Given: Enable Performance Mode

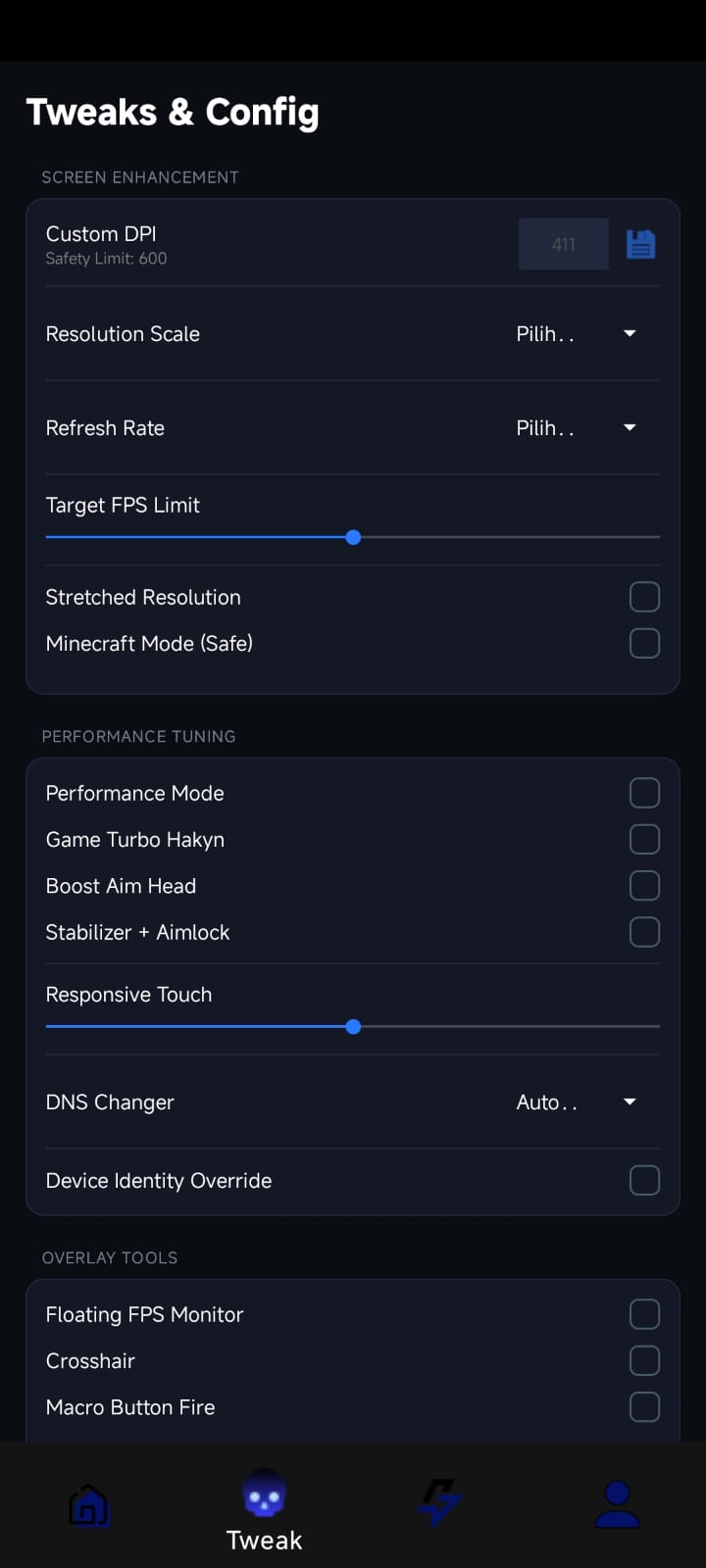Looking at the screenshot, I should pyautogui.click(x=644, y=792).
